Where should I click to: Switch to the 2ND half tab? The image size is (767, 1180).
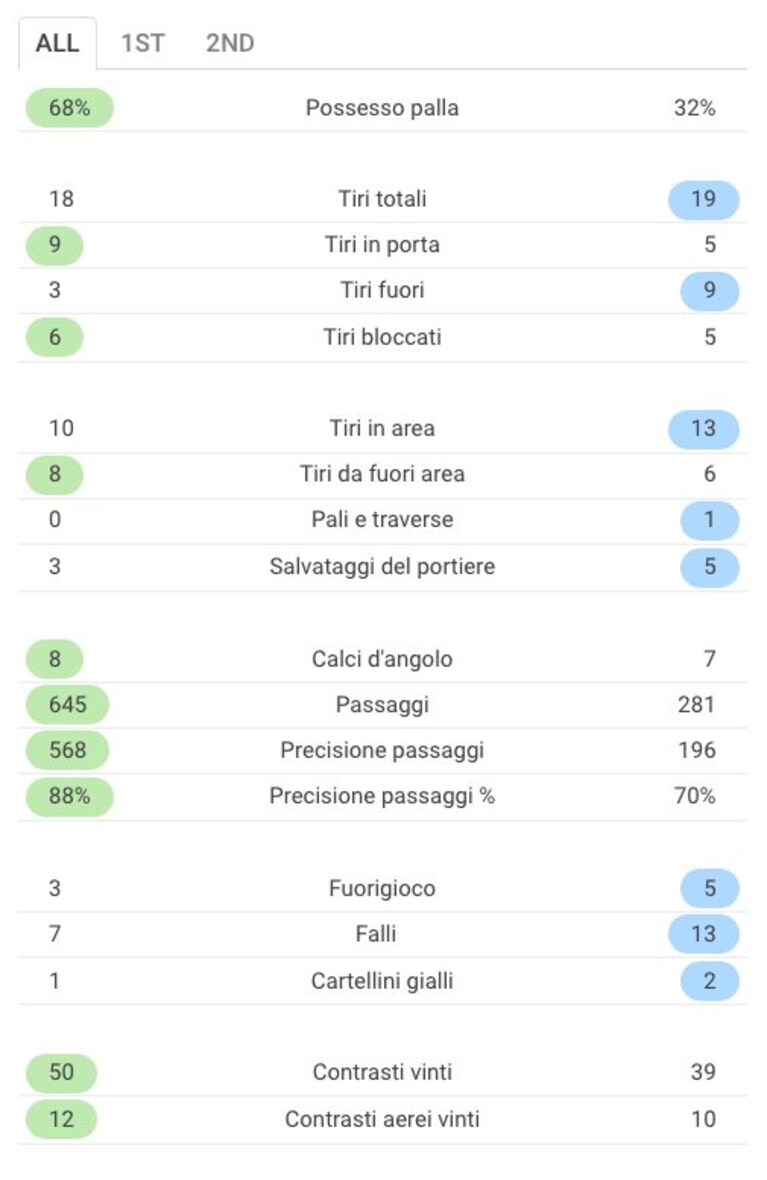230,43
